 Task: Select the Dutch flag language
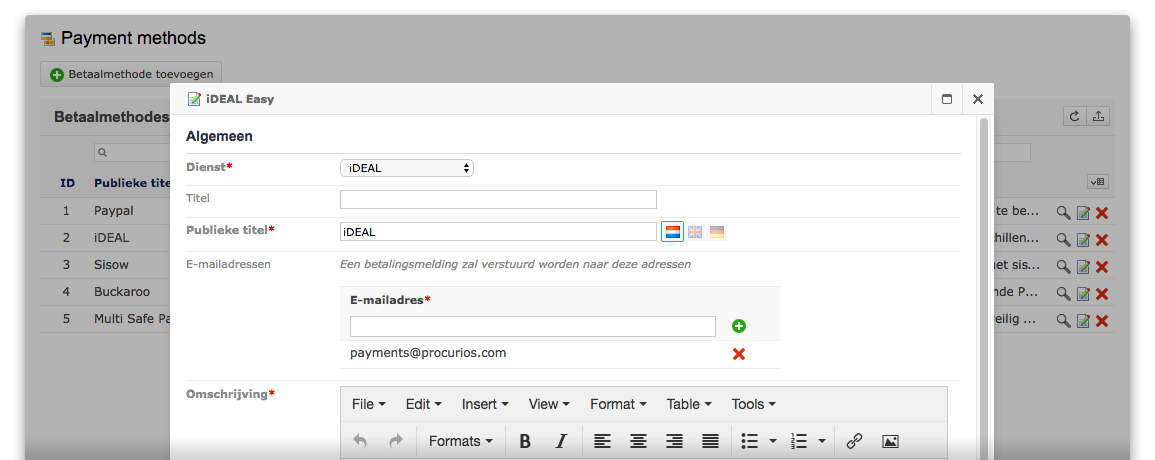coord(672,231)
